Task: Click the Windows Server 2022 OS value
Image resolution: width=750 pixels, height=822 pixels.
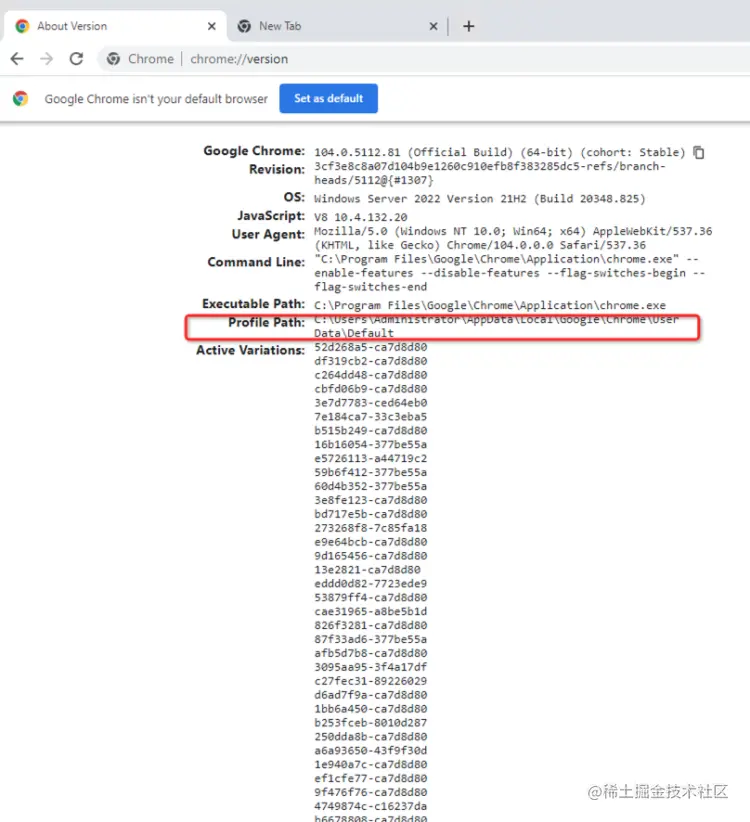Action: pyautogui.click(x=480, y=199)
